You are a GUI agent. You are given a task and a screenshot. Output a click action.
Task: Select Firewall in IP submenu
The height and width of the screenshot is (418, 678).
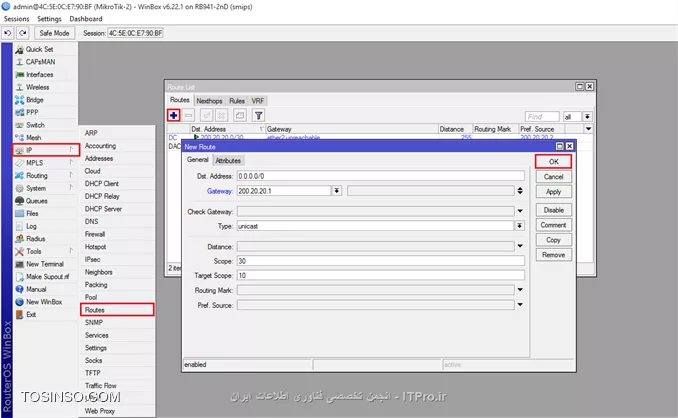pyautogui.click(x=117, y=234)
